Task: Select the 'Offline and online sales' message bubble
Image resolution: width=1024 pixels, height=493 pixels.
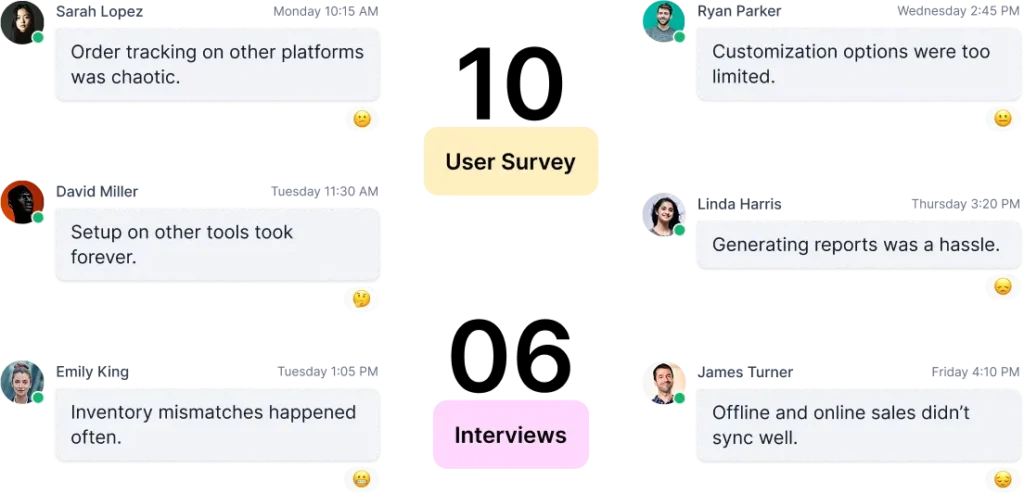Action: [858, 424]
